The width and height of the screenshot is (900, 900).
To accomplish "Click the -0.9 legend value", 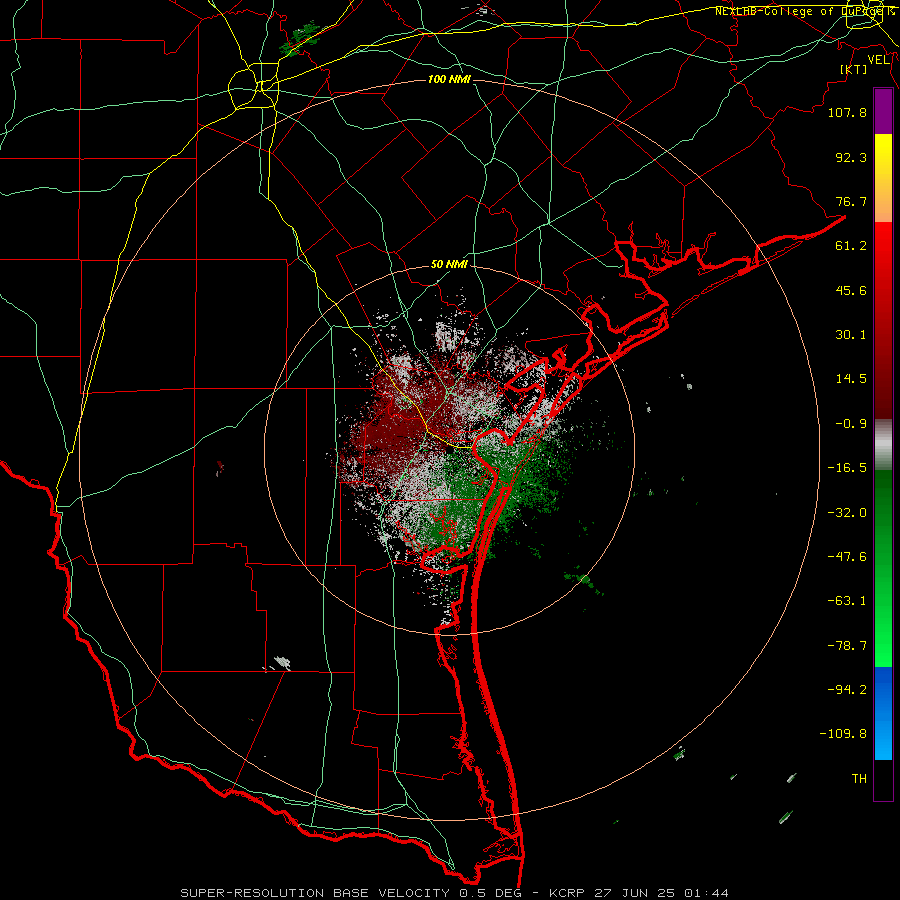I will point(851,424).
